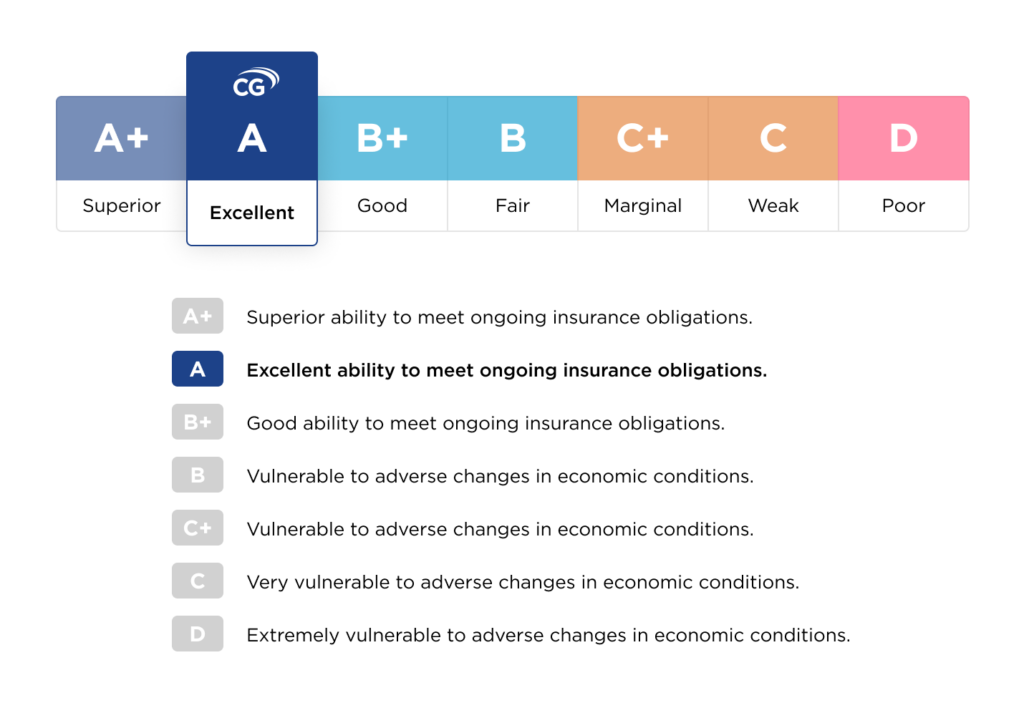1024x703 pixels.
Task: Click the gray B+ legend badge
Action: coord(197,423)
